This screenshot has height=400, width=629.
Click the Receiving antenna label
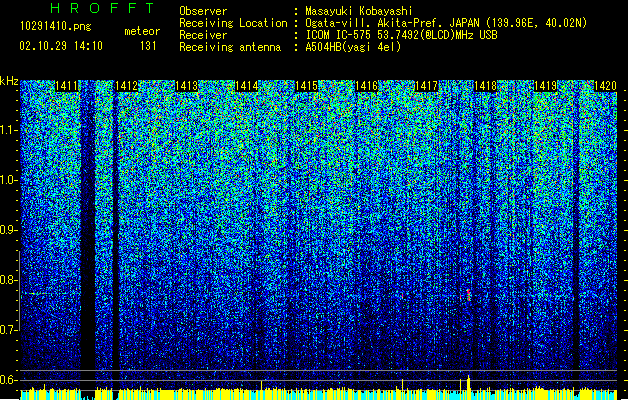click(x=230, y=47)
